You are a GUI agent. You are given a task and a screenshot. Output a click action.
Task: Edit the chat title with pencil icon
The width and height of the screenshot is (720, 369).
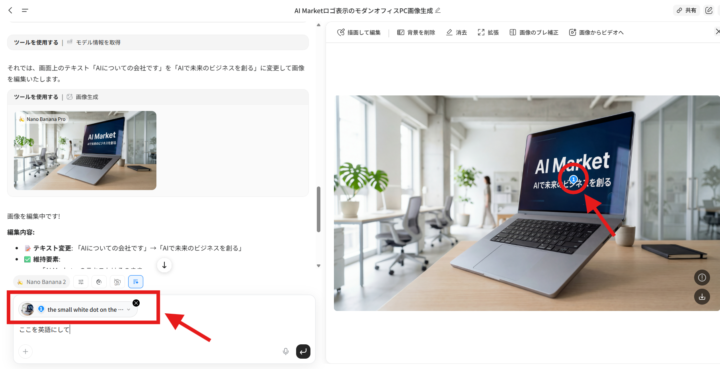[x=438, y=10]
